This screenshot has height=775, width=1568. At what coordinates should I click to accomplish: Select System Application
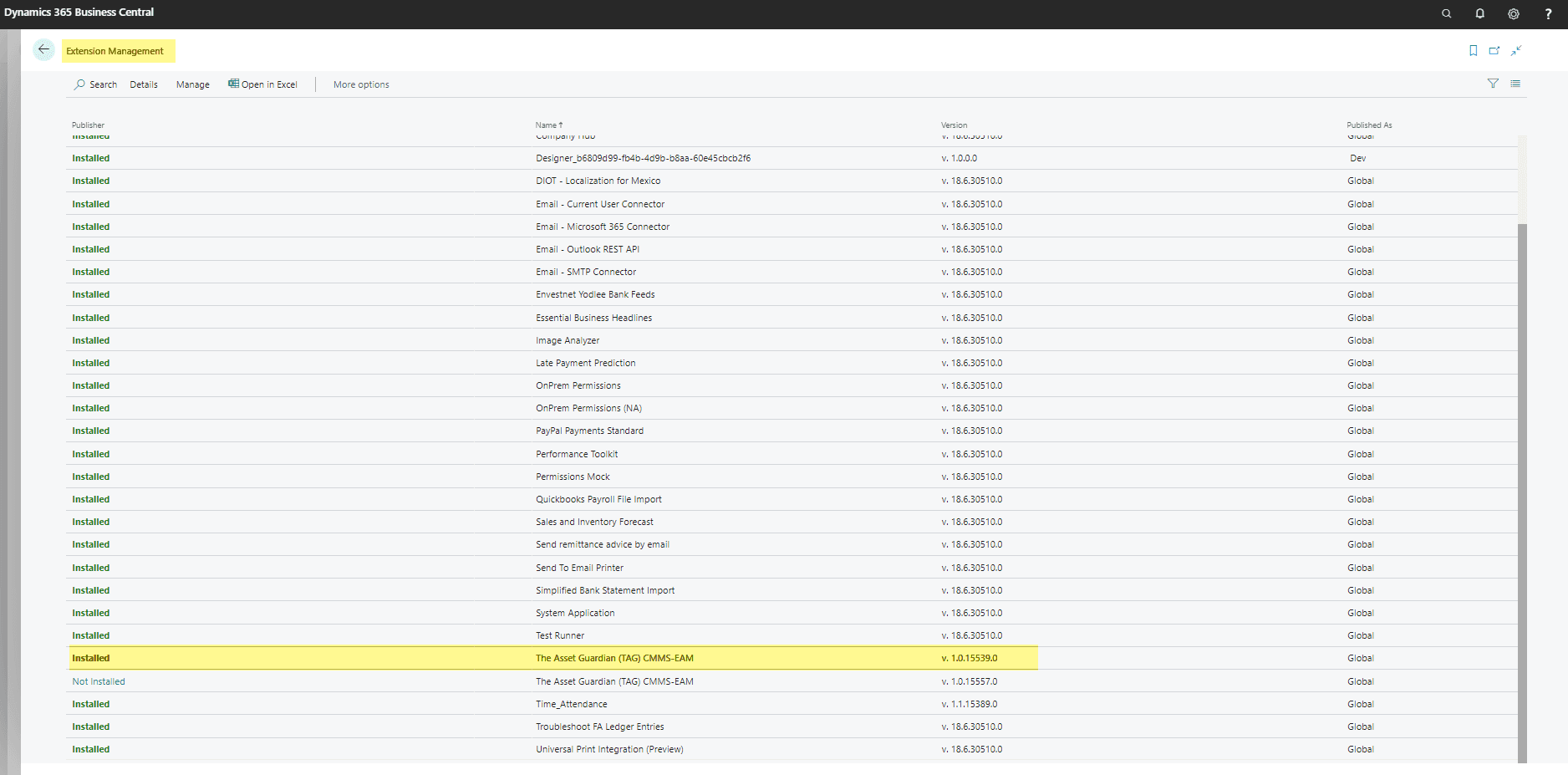click(x=575, y=613)
